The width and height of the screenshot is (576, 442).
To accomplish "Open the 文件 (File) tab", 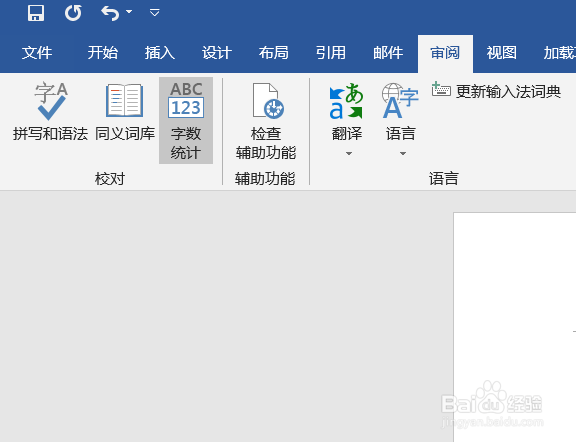I will [x=37, y=53].
